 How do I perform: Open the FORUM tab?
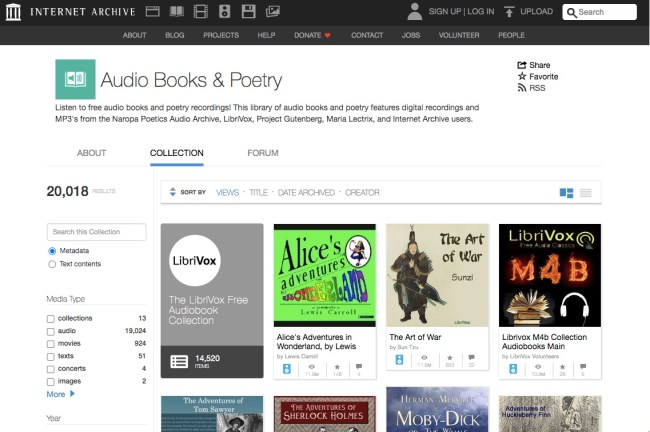pyautogui.click(x=263, y=153)
